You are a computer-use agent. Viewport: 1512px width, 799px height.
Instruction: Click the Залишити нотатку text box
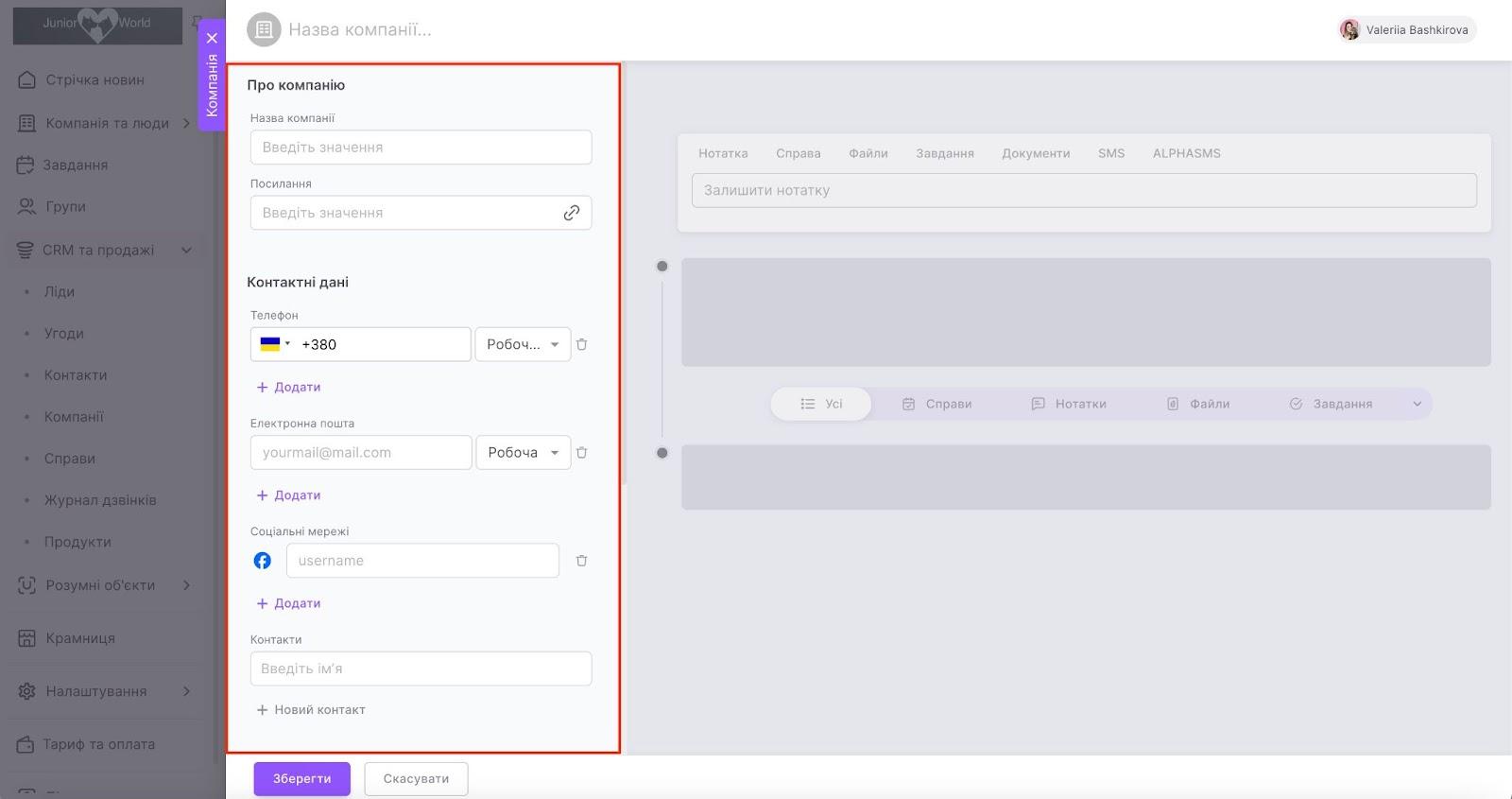coord(1083,190)
